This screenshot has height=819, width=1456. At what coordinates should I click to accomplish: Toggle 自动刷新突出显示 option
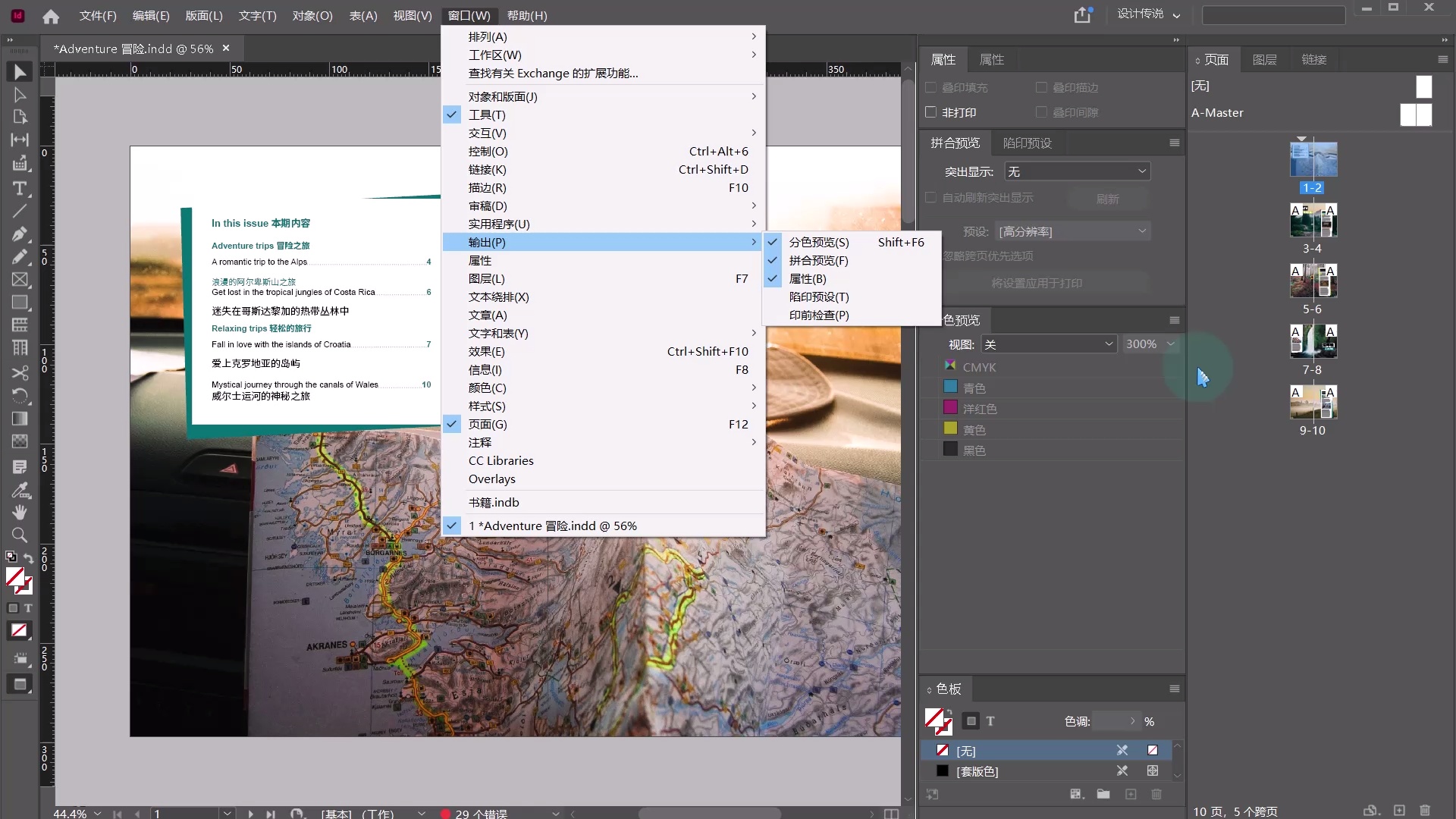tap(930, 197)
